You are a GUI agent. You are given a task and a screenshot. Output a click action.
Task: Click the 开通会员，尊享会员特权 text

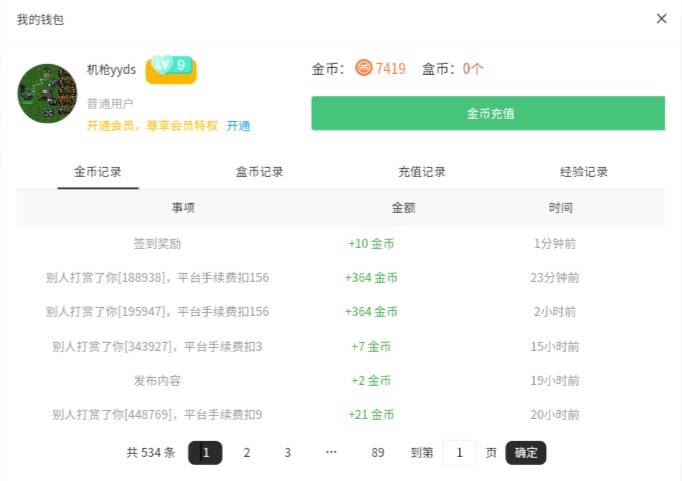152,126
